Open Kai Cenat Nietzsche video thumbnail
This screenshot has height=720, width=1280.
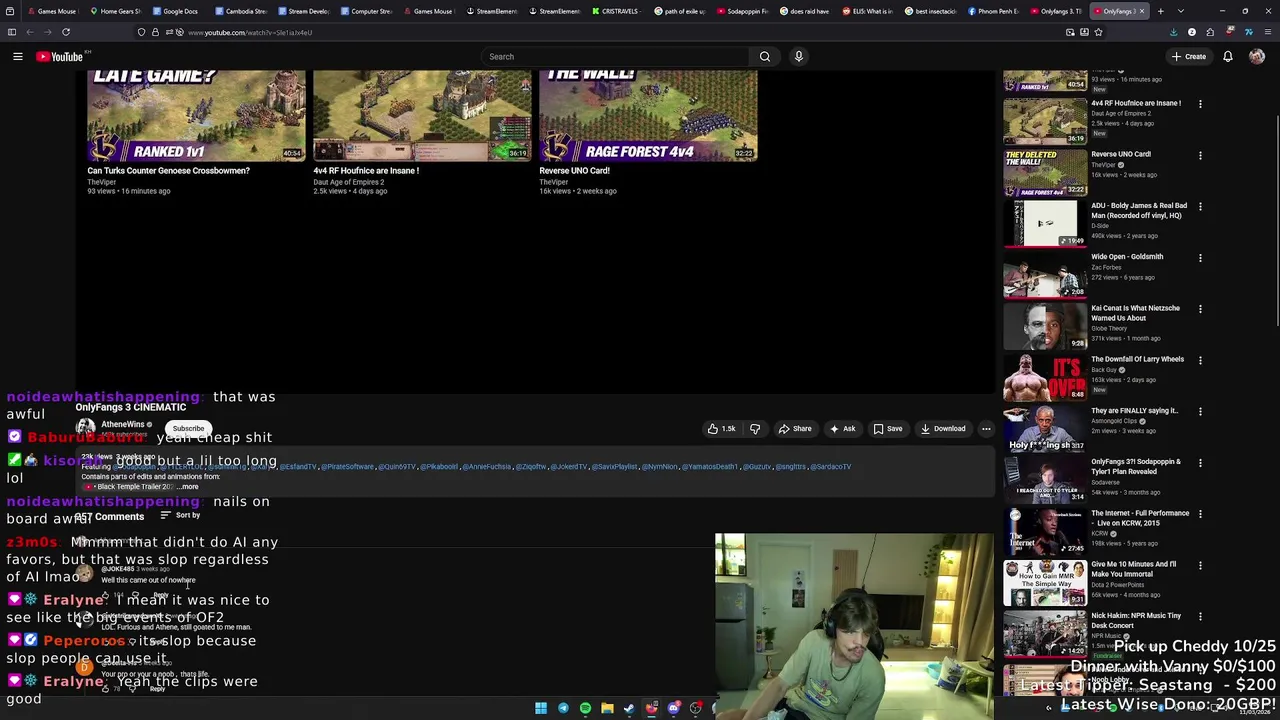coord(1045,326)
